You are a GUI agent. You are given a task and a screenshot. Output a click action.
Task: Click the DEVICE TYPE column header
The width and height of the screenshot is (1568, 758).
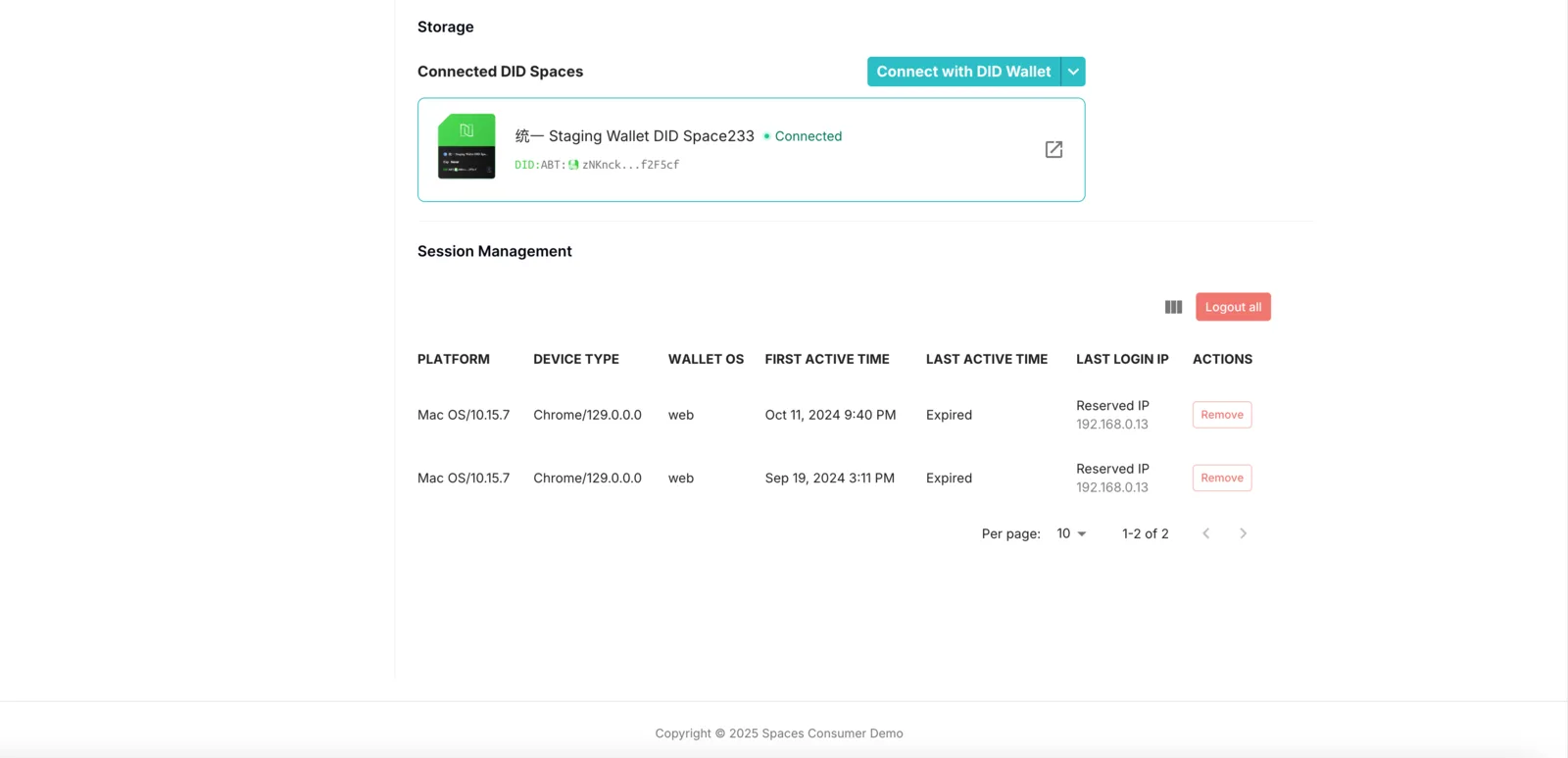pyautogui.click(x=576, y=359)
